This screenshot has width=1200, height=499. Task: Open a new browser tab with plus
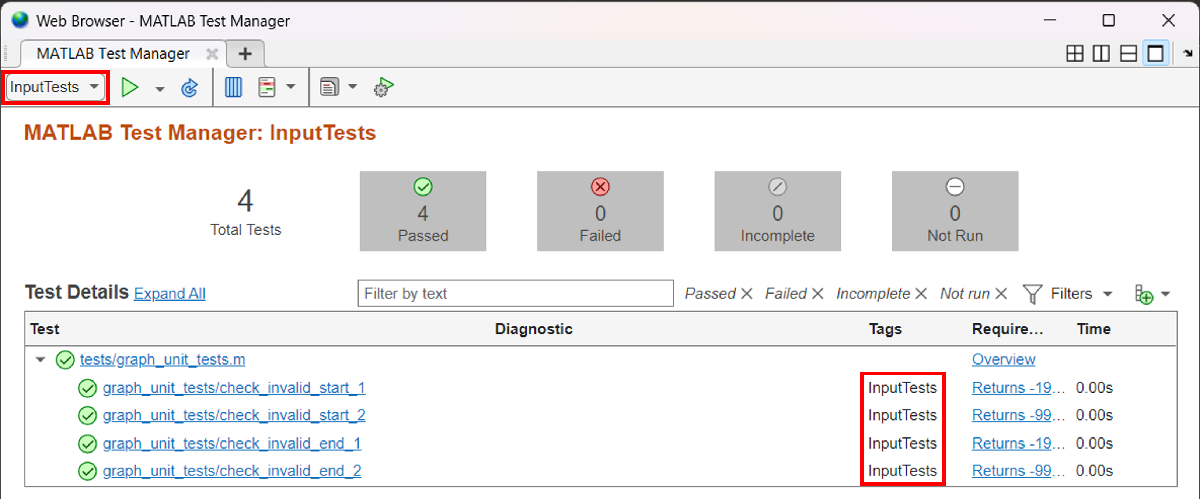click(x=245, y=54)
